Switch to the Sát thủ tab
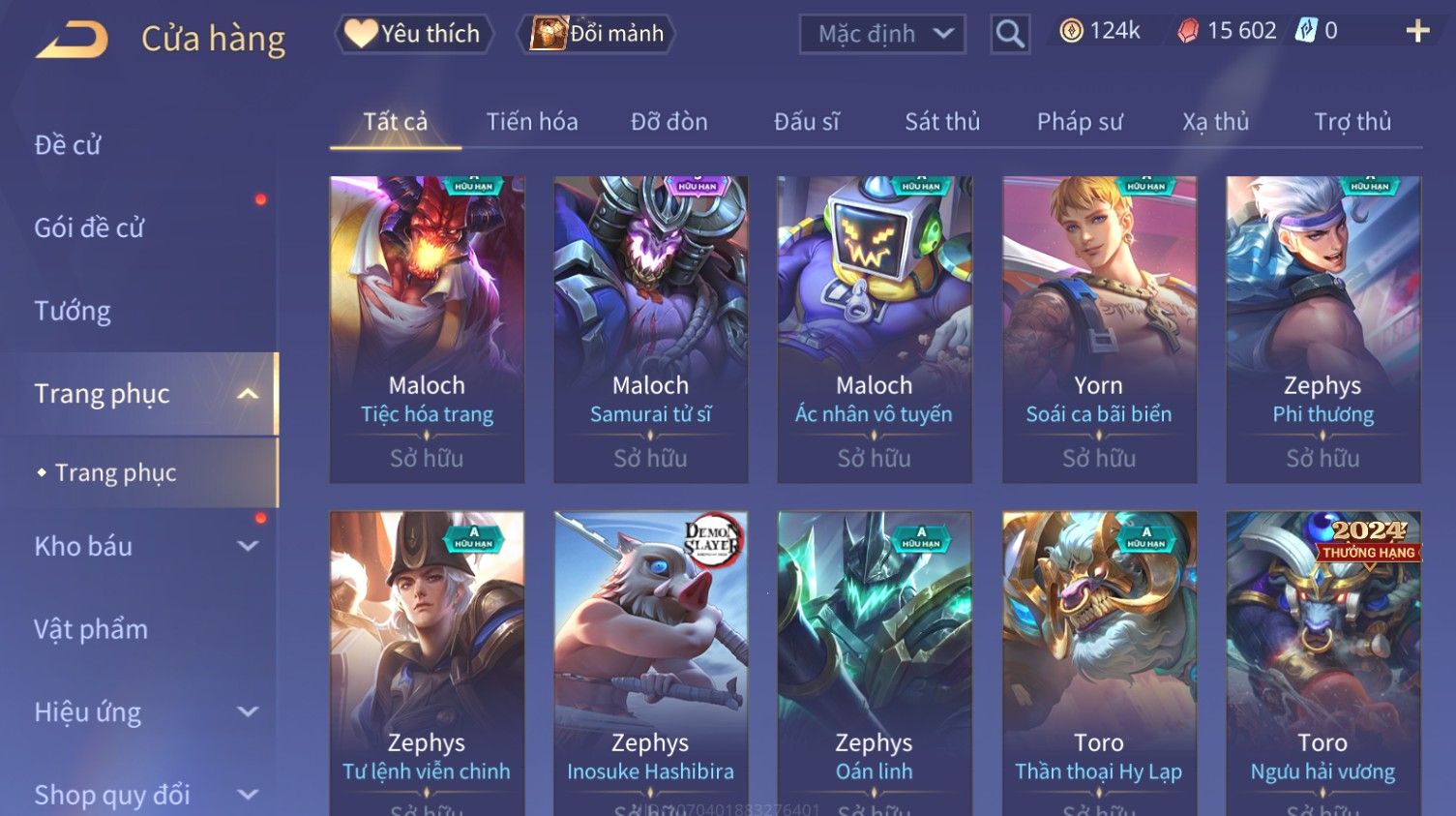1456x816 pixels. [942, 122]
